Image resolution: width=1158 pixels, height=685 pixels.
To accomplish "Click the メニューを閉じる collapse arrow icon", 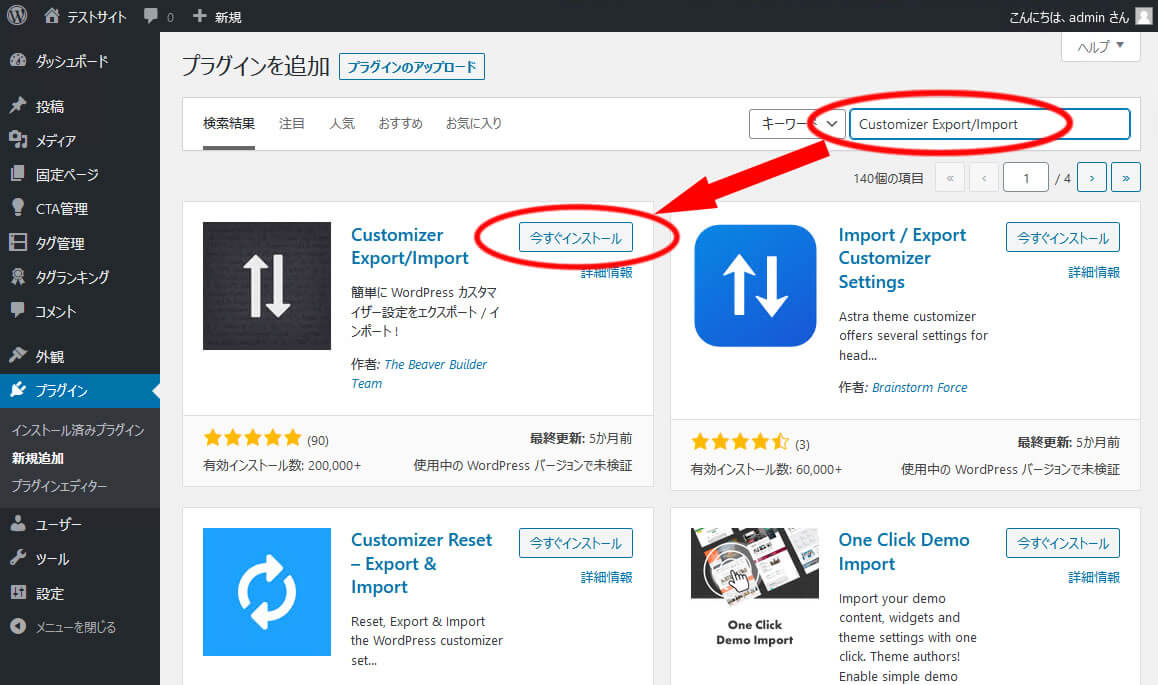I will click(18, 627).
